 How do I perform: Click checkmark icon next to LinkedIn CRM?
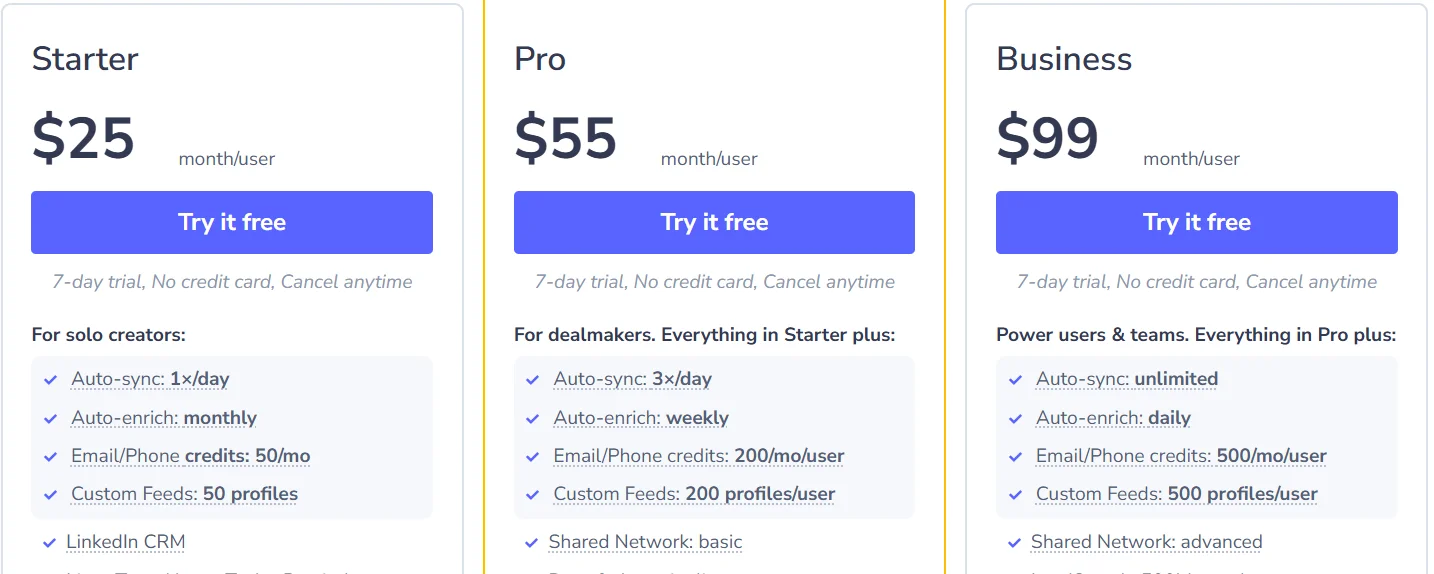click(49, 543)
